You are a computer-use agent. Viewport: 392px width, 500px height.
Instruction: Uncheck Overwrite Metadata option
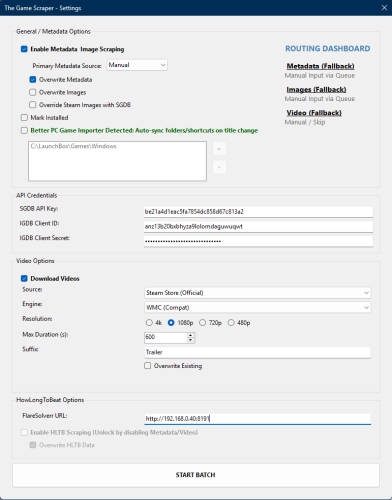(x=33, y=80)
